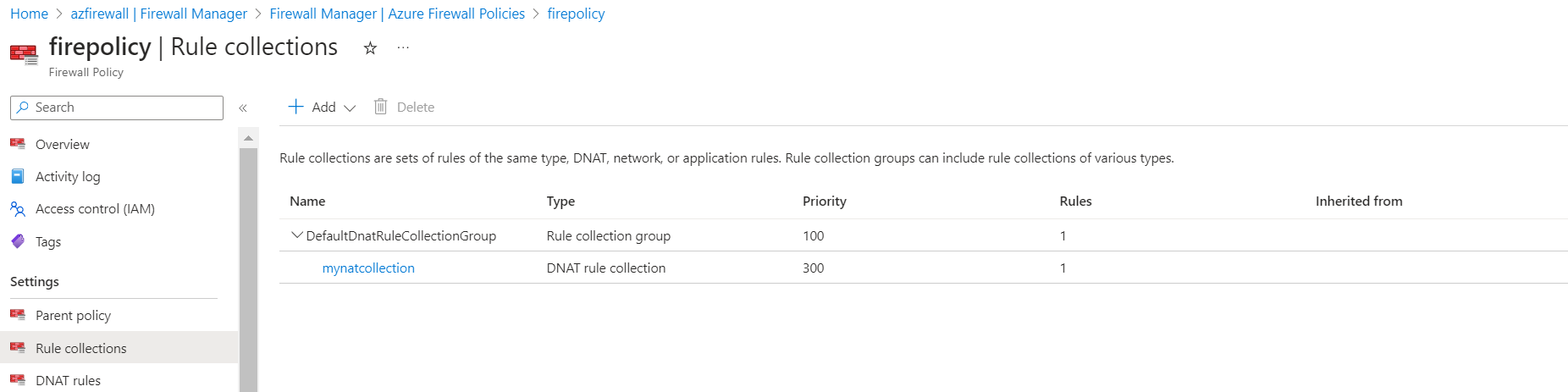Viewport: 1568px width, 392px height.
Task: Go to the Home breadcrumb
Action: [29, 14]
